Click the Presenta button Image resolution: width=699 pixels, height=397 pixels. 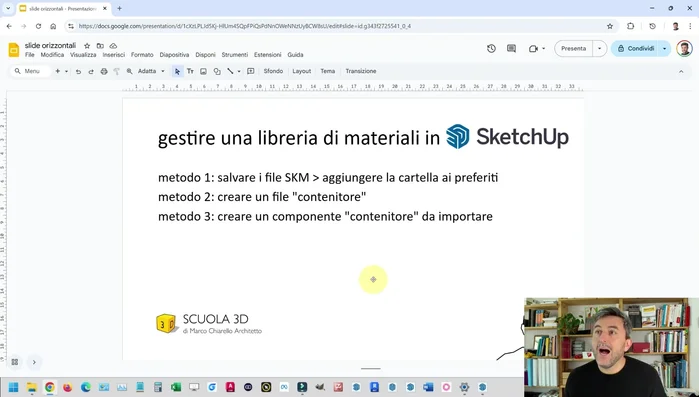[573, 49]
